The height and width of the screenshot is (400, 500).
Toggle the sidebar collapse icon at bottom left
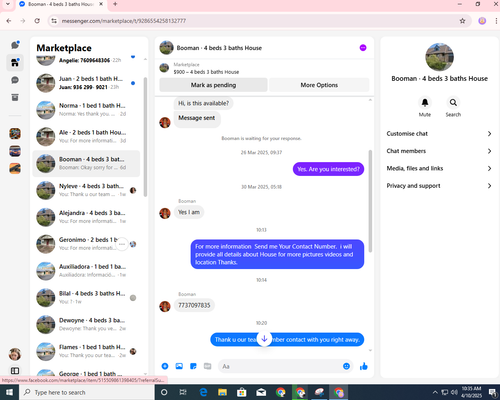coord(15,371)
